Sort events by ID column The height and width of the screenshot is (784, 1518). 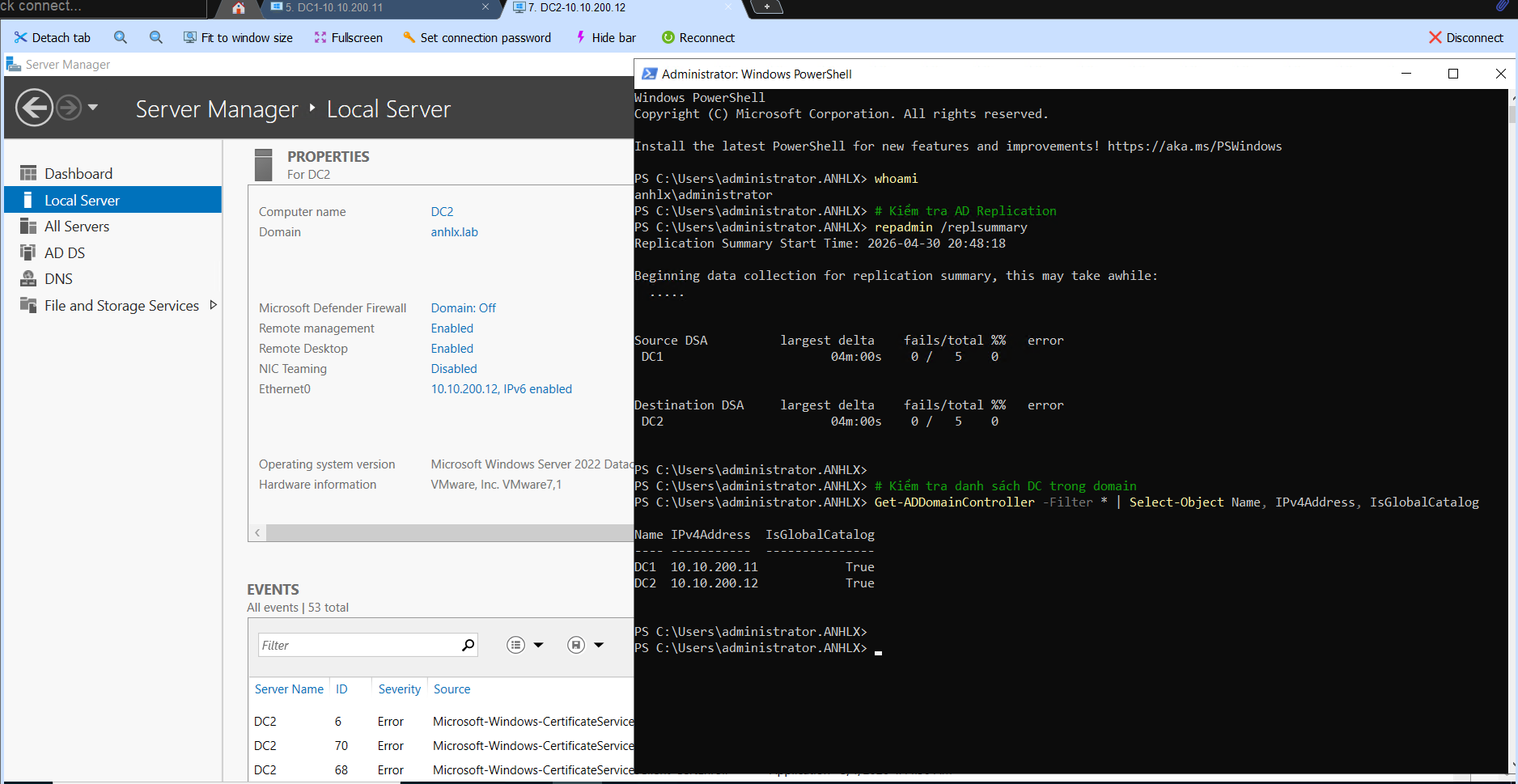341,689
